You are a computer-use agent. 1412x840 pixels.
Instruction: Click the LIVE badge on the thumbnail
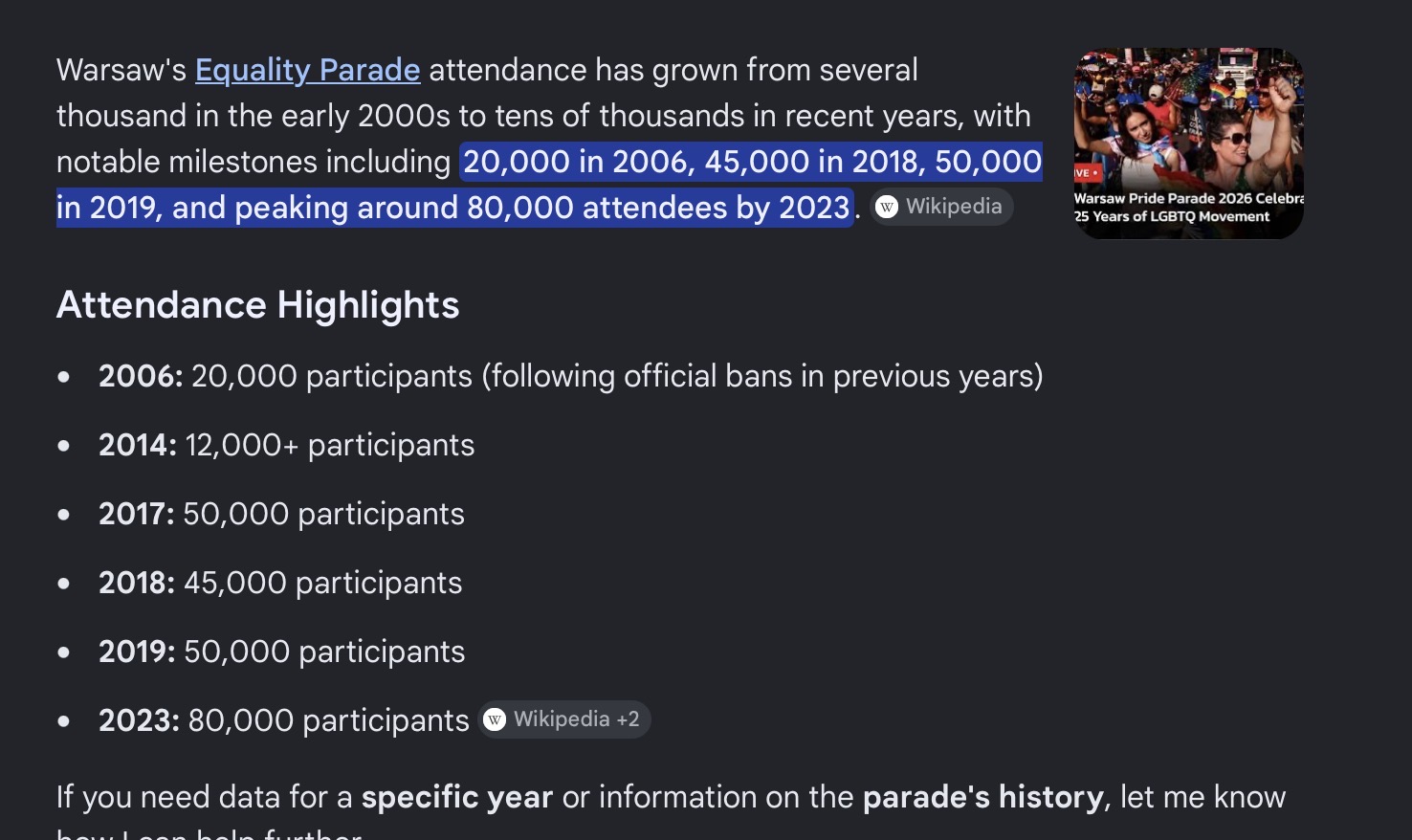(x=1086, y=173)
